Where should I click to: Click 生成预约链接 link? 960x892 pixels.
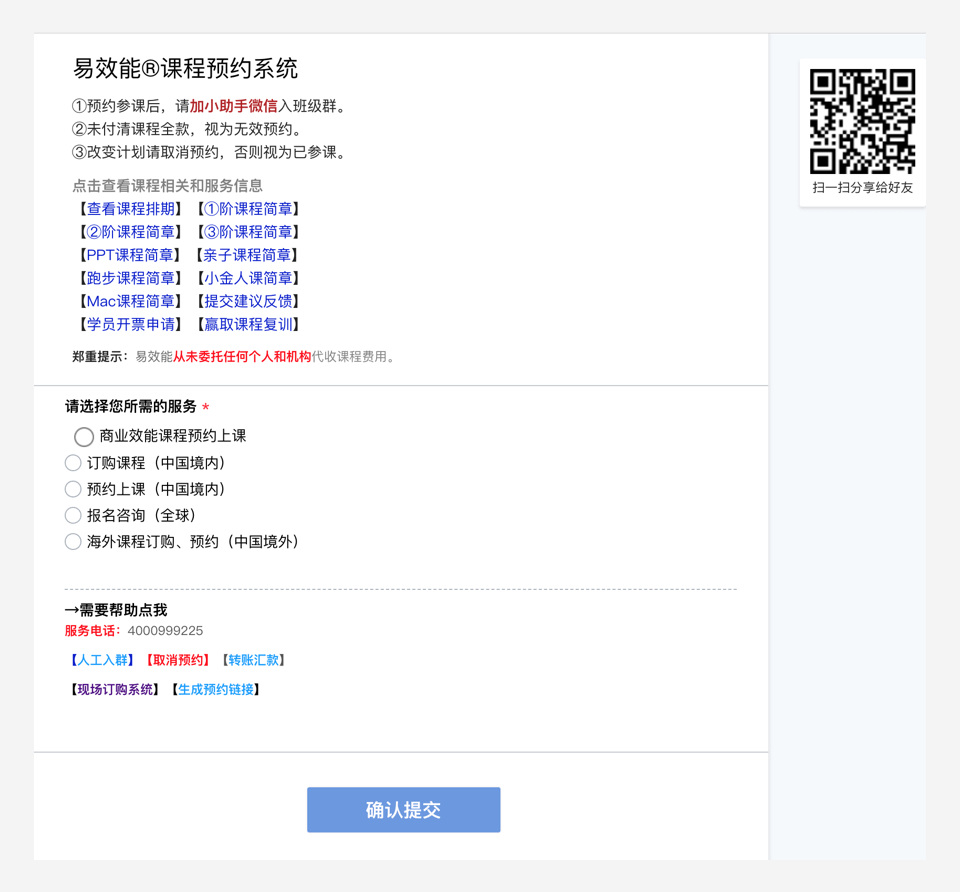[216, 689]
